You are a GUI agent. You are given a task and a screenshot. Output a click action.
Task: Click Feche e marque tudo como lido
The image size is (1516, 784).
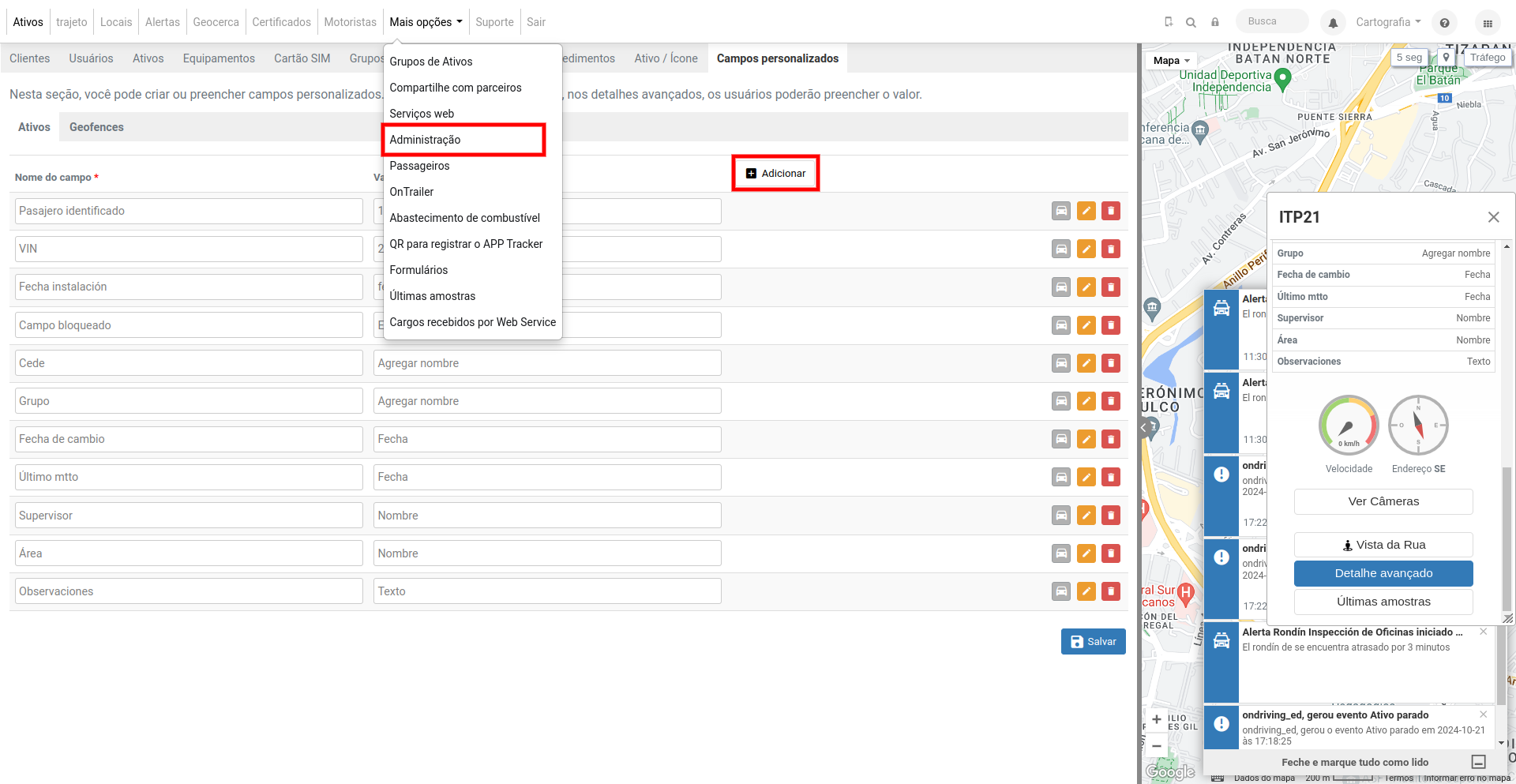point(1355,762)
